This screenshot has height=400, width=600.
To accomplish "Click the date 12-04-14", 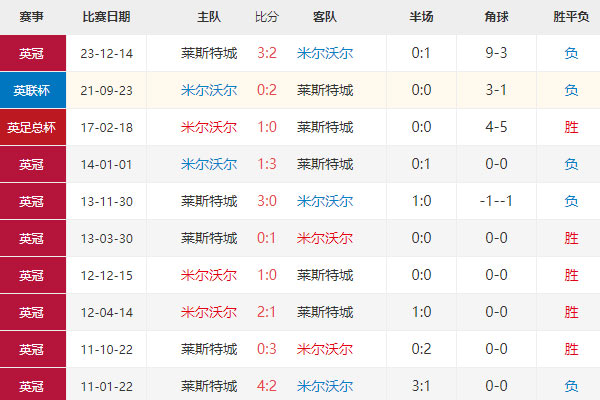I will (106, 312).
